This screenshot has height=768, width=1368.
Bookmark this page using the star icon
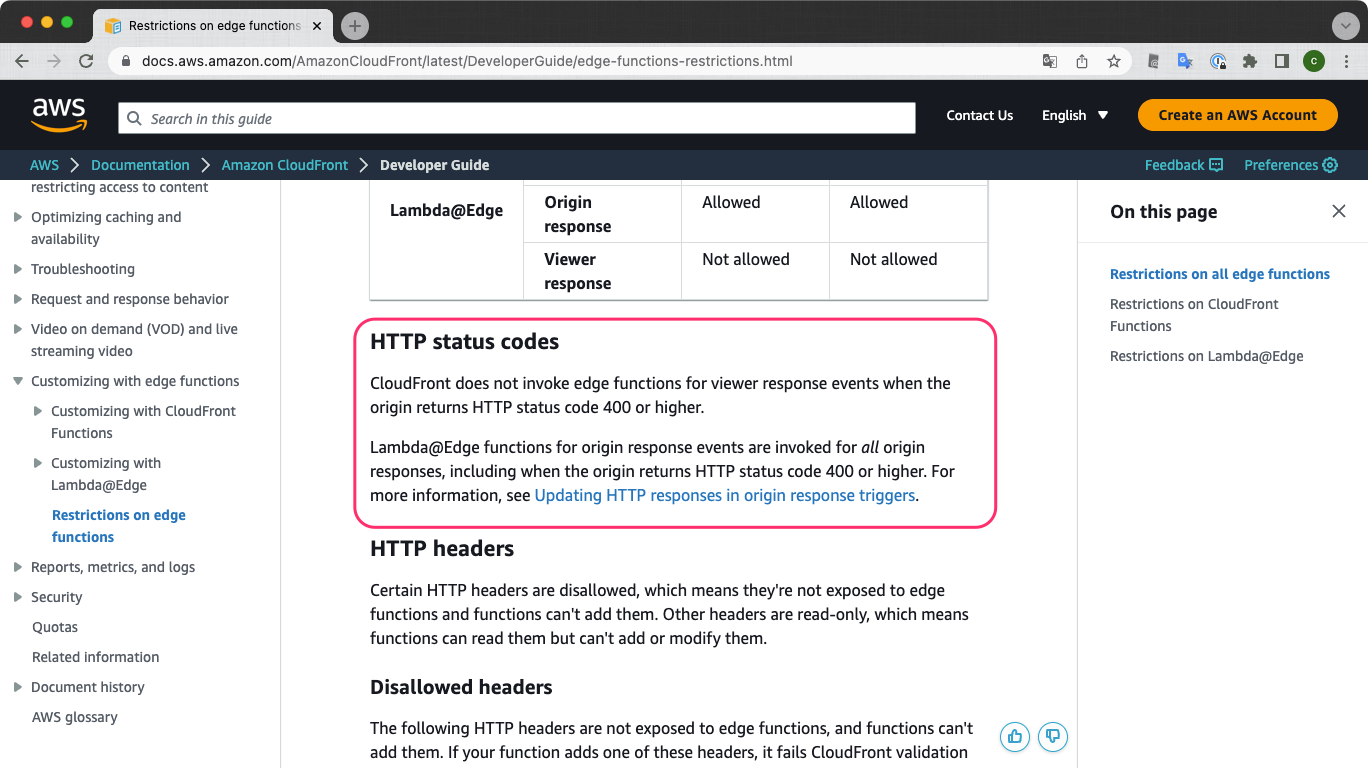pos(1113,61)
